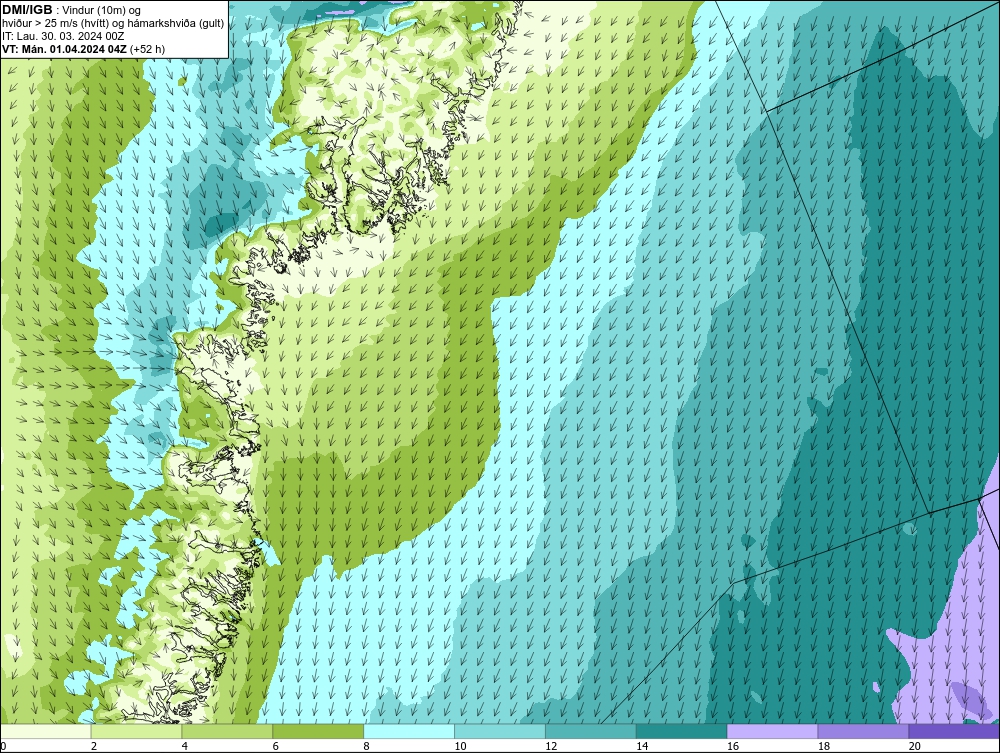Click the legend value label '16'
Image resolution: width=1000 pixels, height=753 pixels.
733,746
